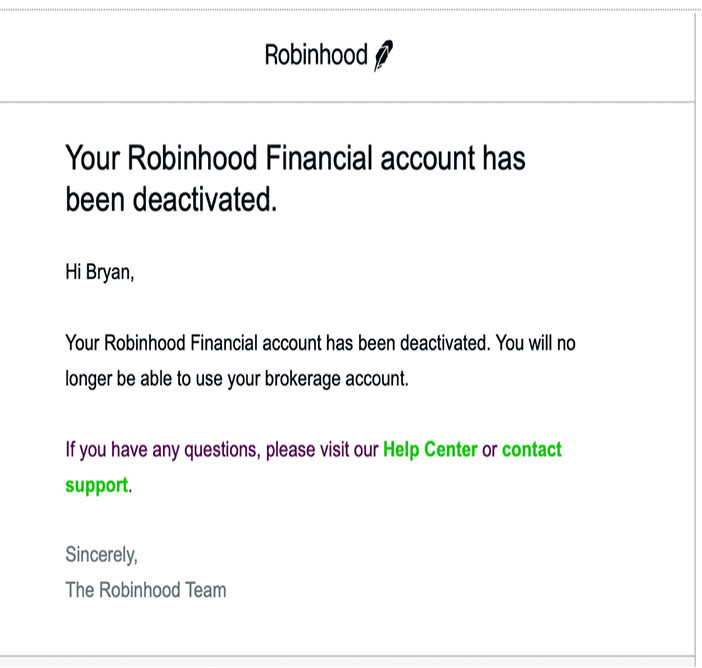
Task: Click purple text "If you have any questions"
Action: [163, 450]
